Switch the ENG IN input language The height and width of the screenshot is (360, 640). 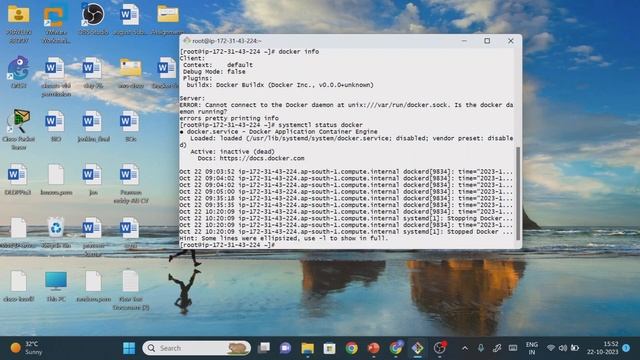click(x=532, y=348)
